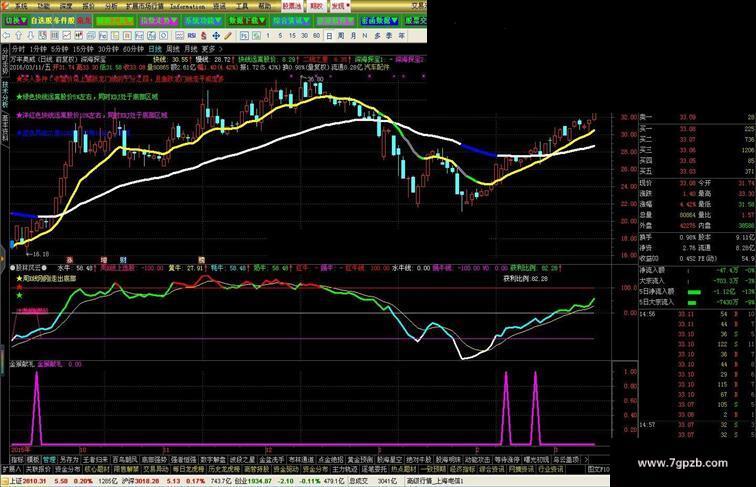
Task: Select the 管理 bottom tab
Action: pyautogui.click(x=49, y=460)
